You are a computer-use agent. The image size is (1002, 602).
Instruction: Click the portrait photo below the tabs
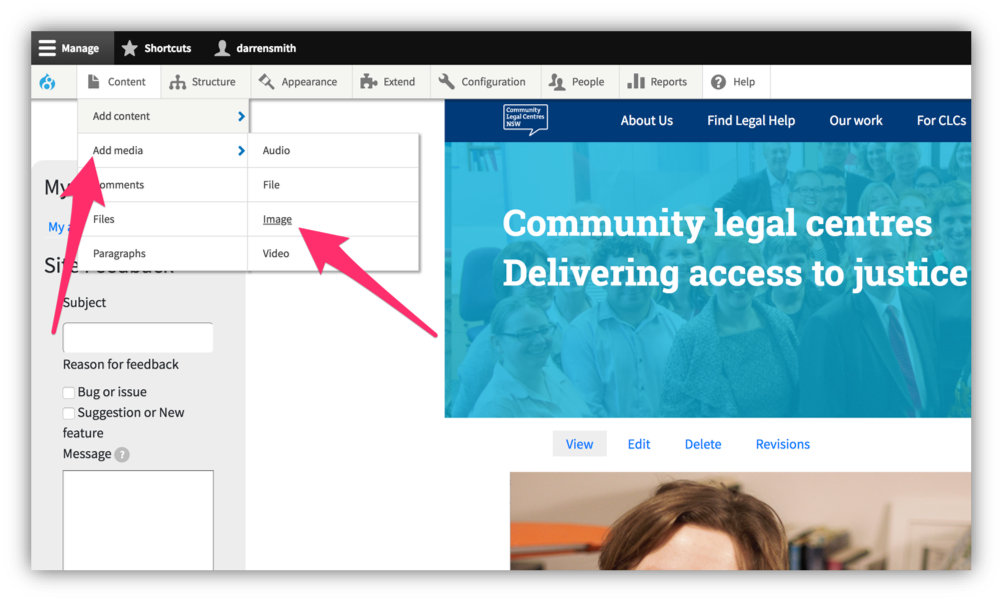click(x=741, y=521)
